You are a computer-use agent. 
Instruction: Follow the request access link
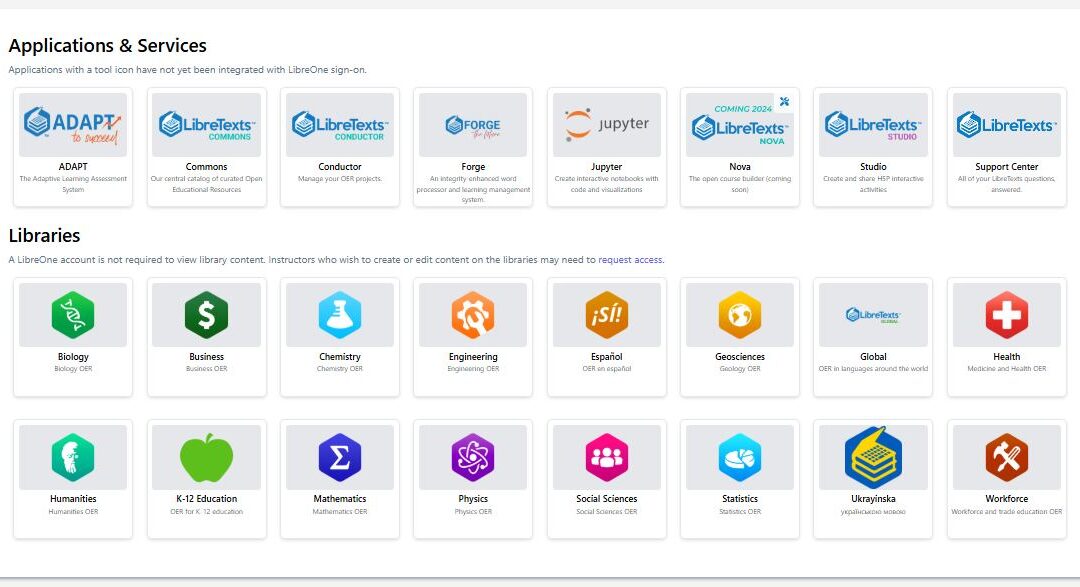pos(630,260)
